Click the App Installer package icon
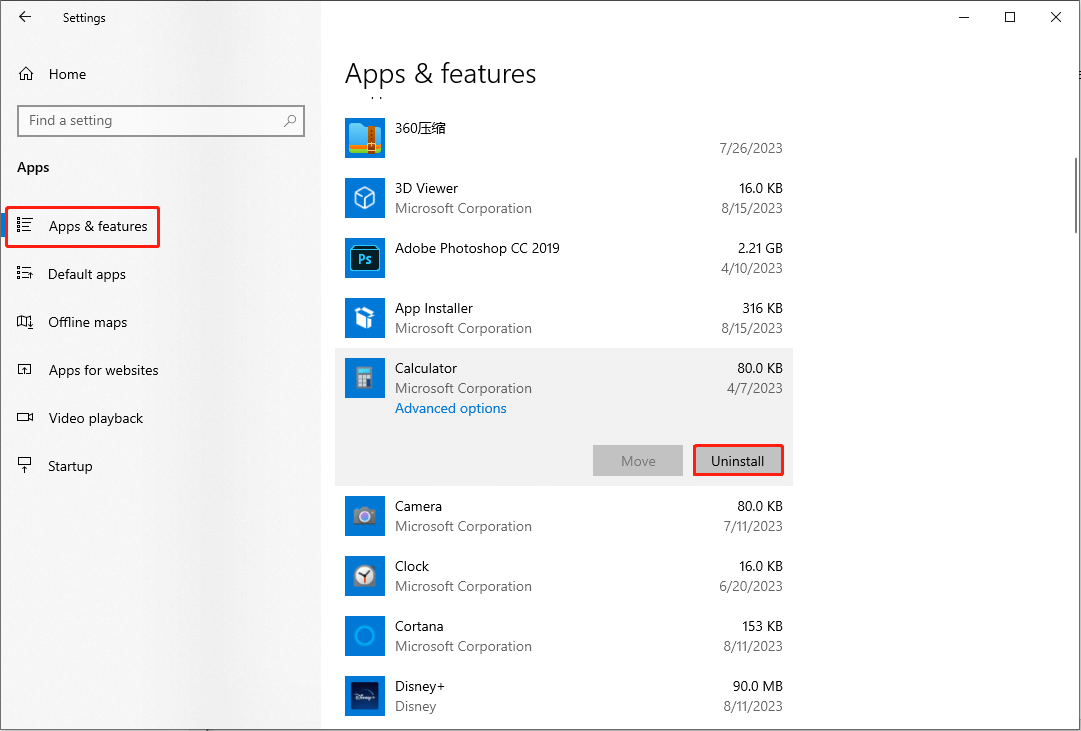This screenshot has width=1081, height=731. pyautogui.click(x=365, y=318)
